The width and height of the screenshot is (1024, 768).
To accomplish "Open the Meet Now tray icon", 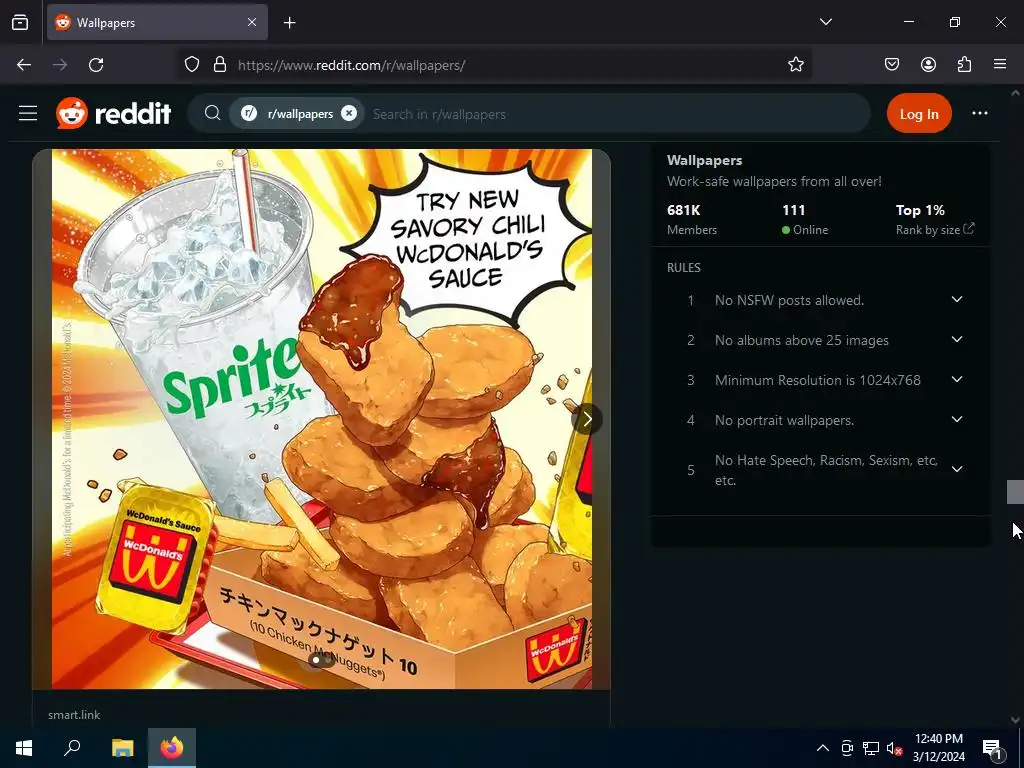I will point(847,748).
